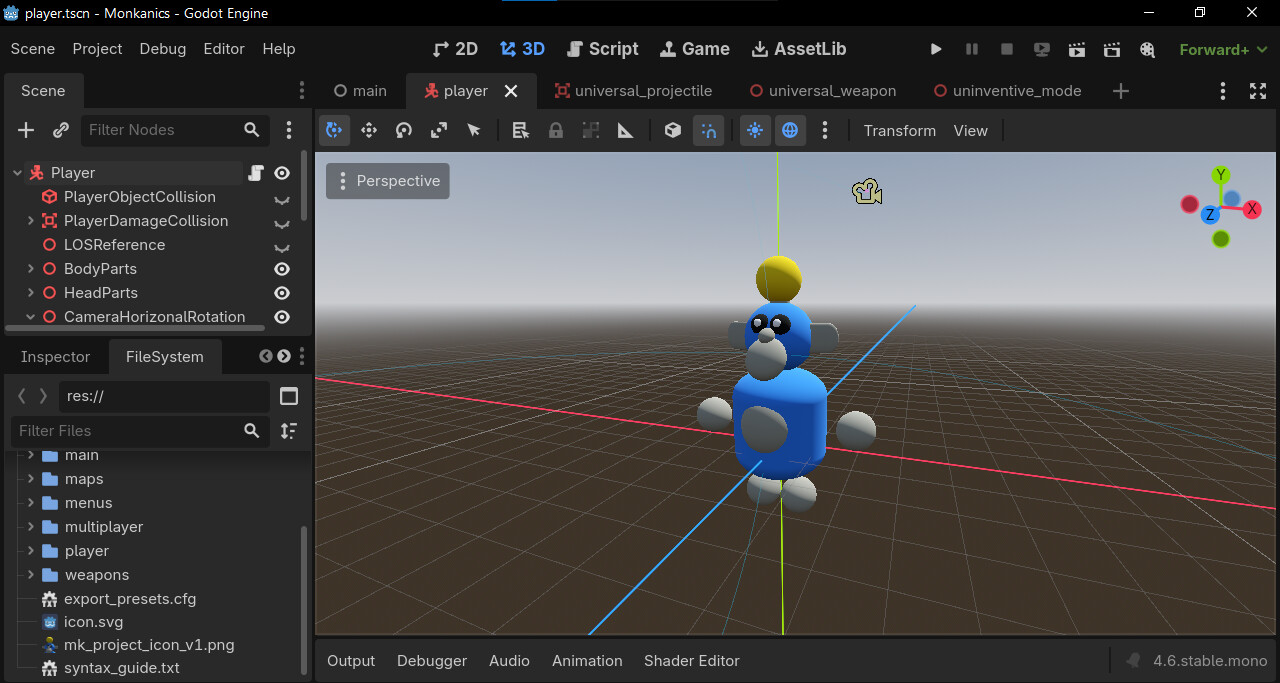Click the Ruler measurement tool icon
Image resolution: width=1280 pixels, height=683 pixels.
pyautogui.click(x=626, y=130)
